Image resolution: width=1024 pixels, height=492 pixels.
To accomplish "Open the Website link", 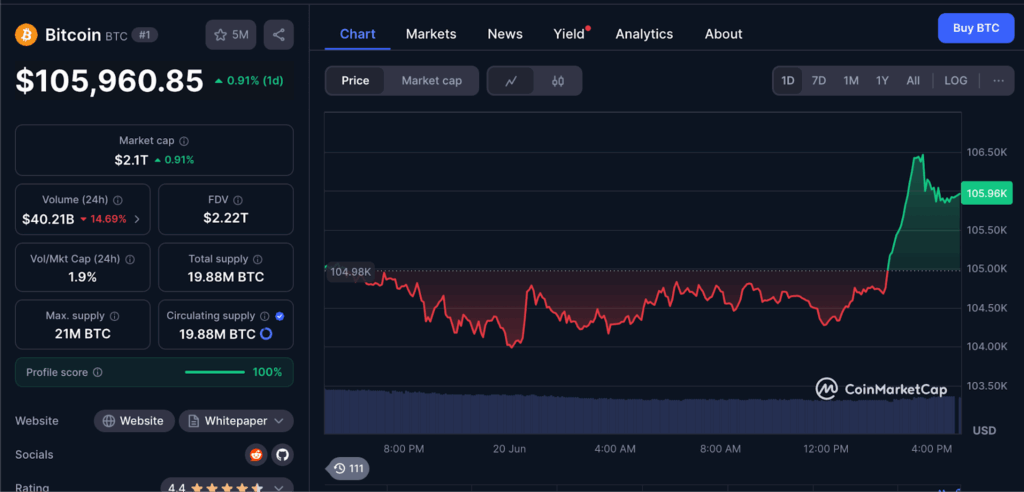I will click(134, 421).
